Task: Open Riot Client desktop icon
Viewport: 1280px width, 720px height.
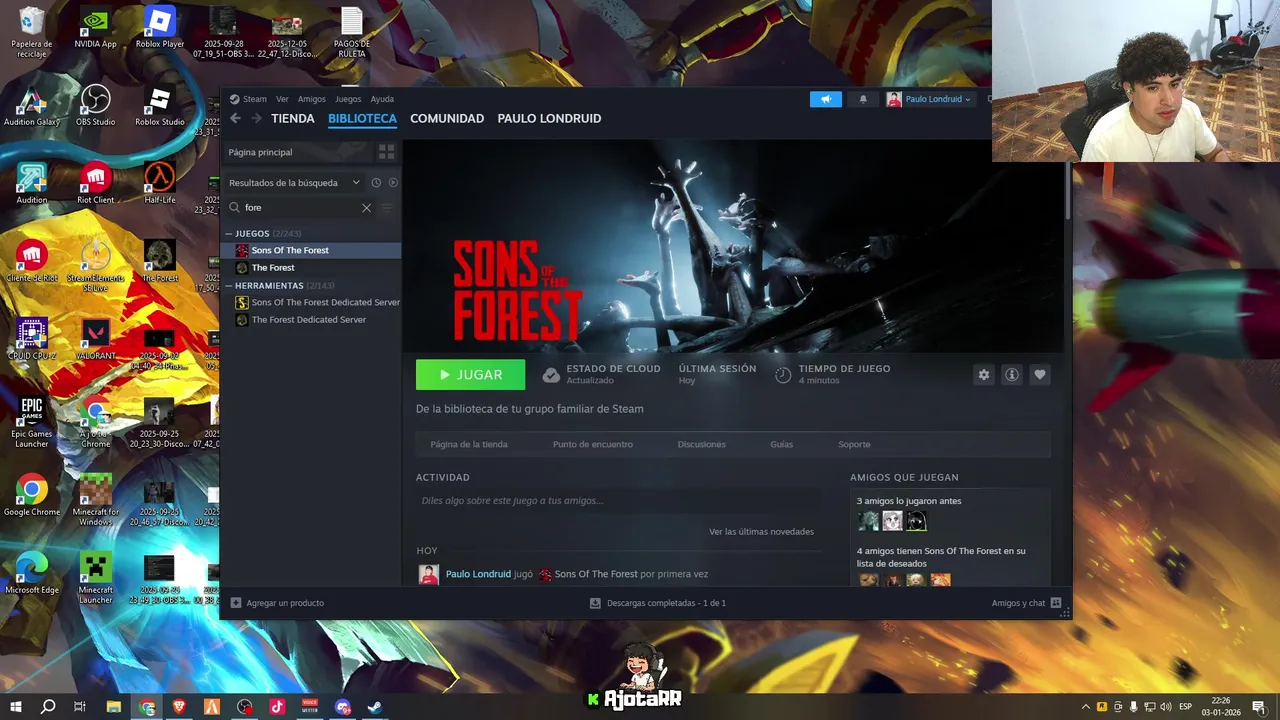Action: pyautogui.click(x=96, y=183)
